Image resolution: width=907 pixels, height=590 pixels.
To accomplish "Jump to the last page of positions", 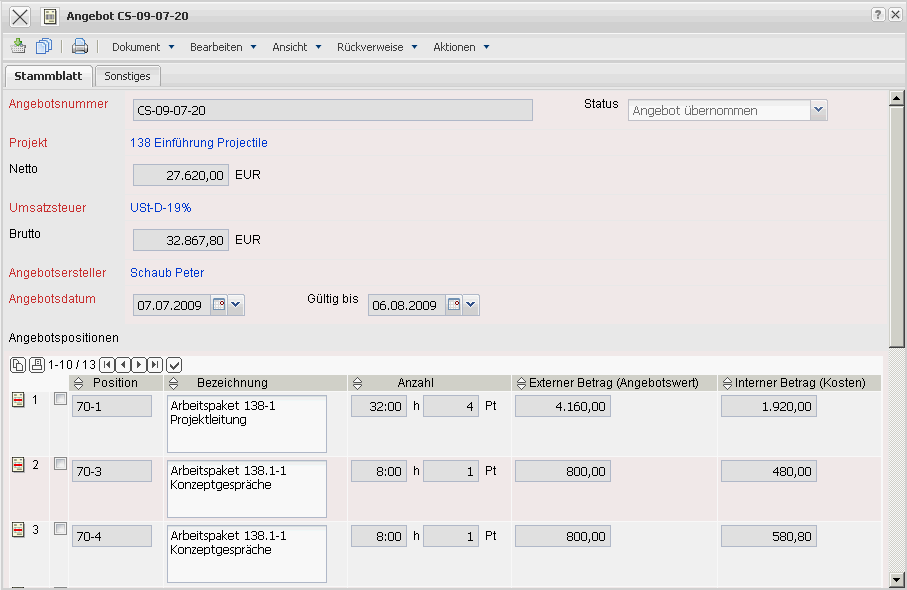I will click(155, 365).
